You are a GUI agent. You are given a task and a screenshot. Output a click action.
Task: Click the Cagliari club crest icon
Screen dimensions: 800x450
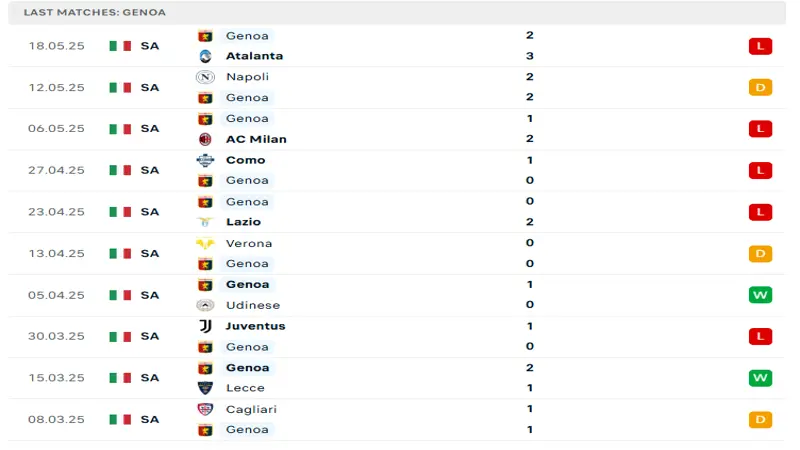pos(205,409)
